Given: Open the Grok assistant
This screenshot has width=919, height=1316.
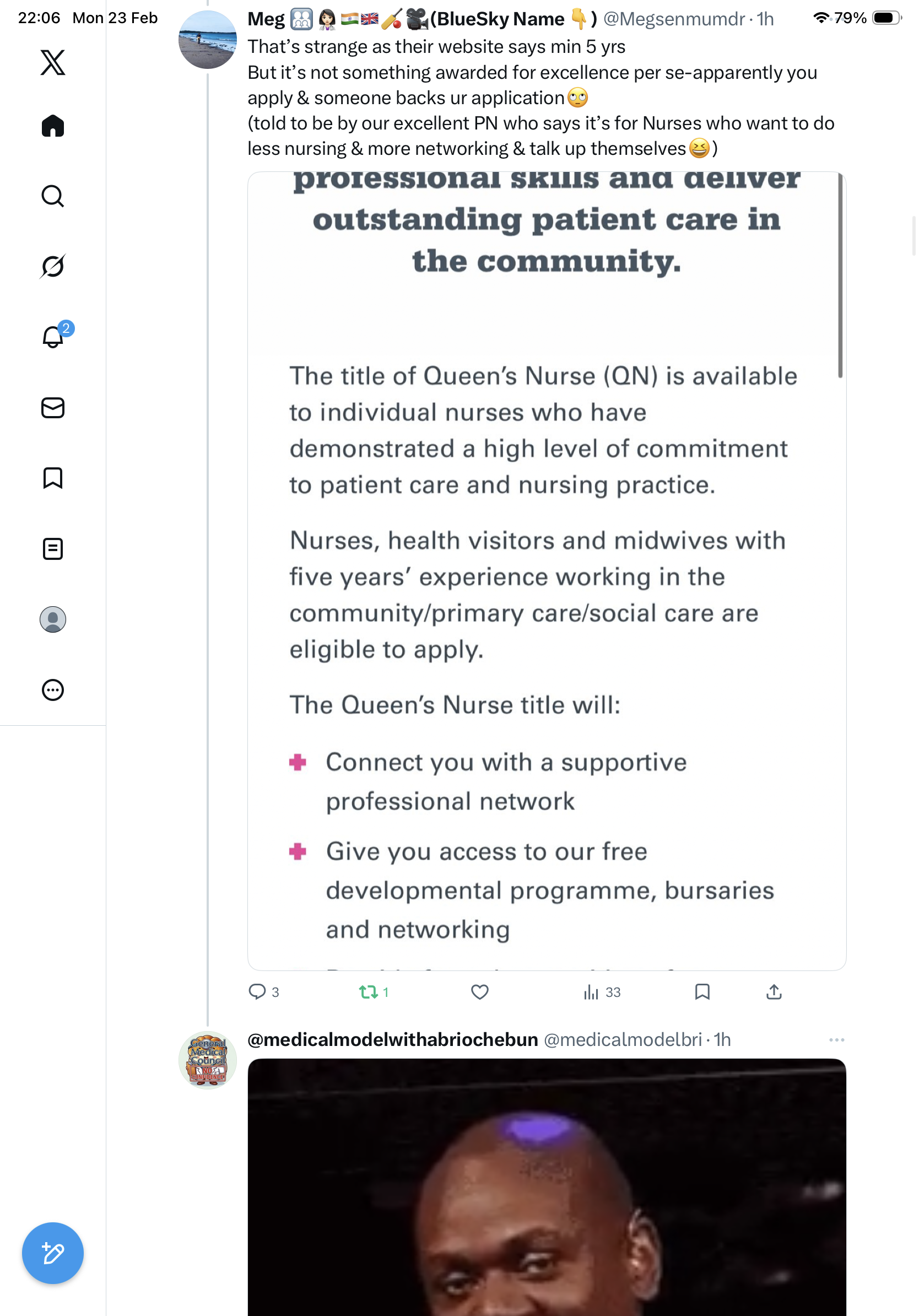Looking at the screenshot, I should click(53, 266).
